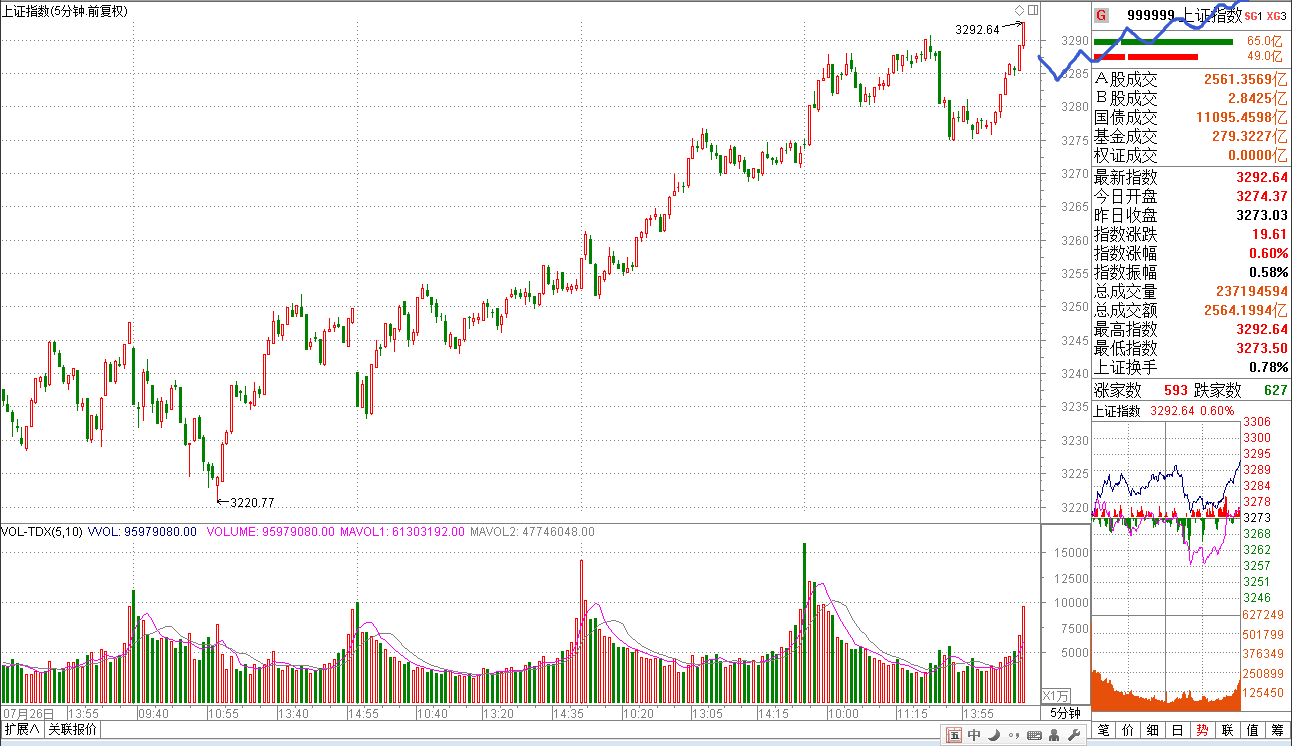Viewport: 1292px width, 746px height.
Task: Toggle the 中 Chinese/English input mode
Action: pyautogui.click(x=974, y=736)
